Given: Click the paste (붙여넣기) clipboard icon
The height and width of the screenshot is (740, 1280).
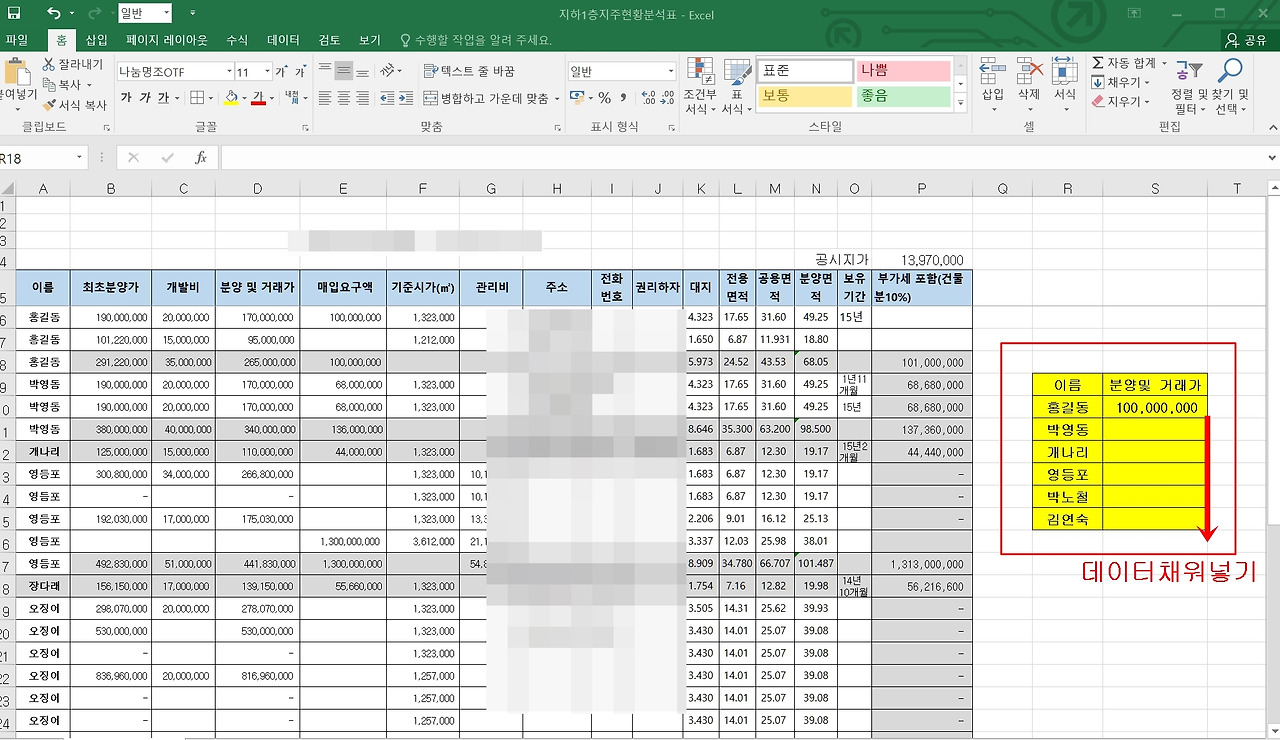Looking at the screenshot, I should pyautogui.click(x=16, y=72).
